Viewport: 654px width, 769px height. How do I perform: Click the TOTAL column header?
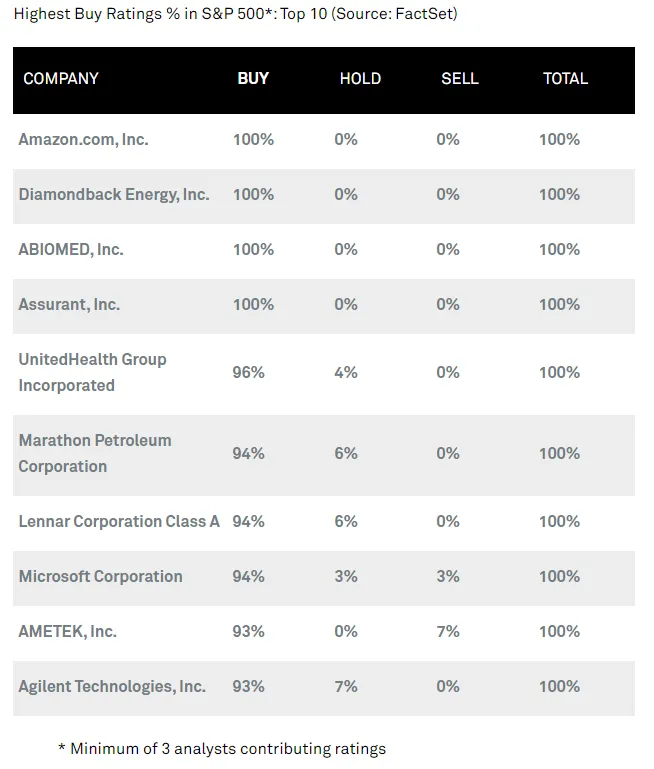pos(565,78)
